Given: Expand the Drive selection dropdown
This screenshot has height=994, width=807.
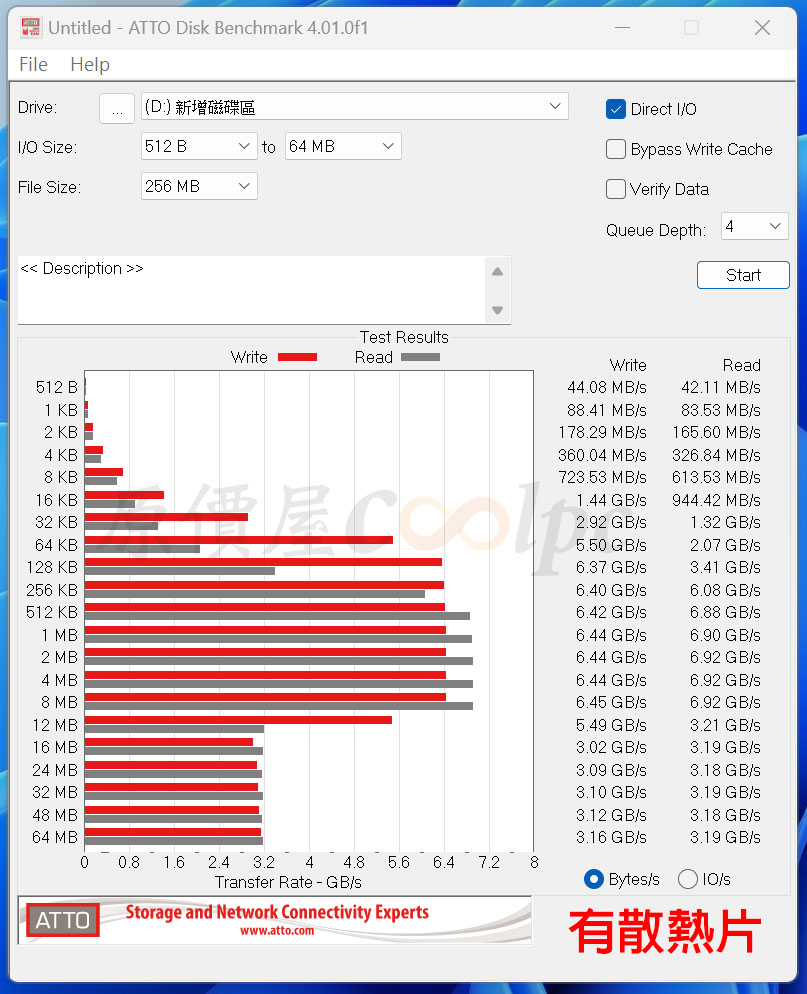Looking at the screenshot, I should pyautogui.click(x=354, y=107).
